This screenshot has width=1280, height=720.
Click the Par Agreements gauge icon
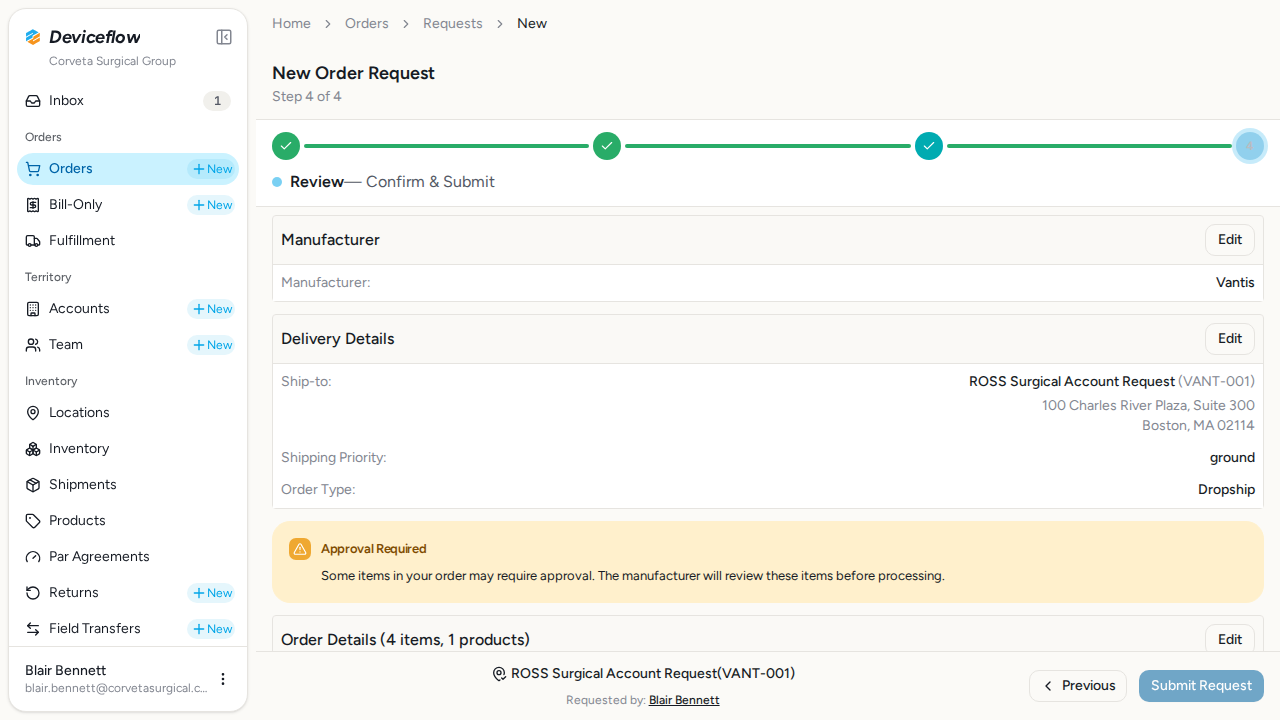click(33, 557)
